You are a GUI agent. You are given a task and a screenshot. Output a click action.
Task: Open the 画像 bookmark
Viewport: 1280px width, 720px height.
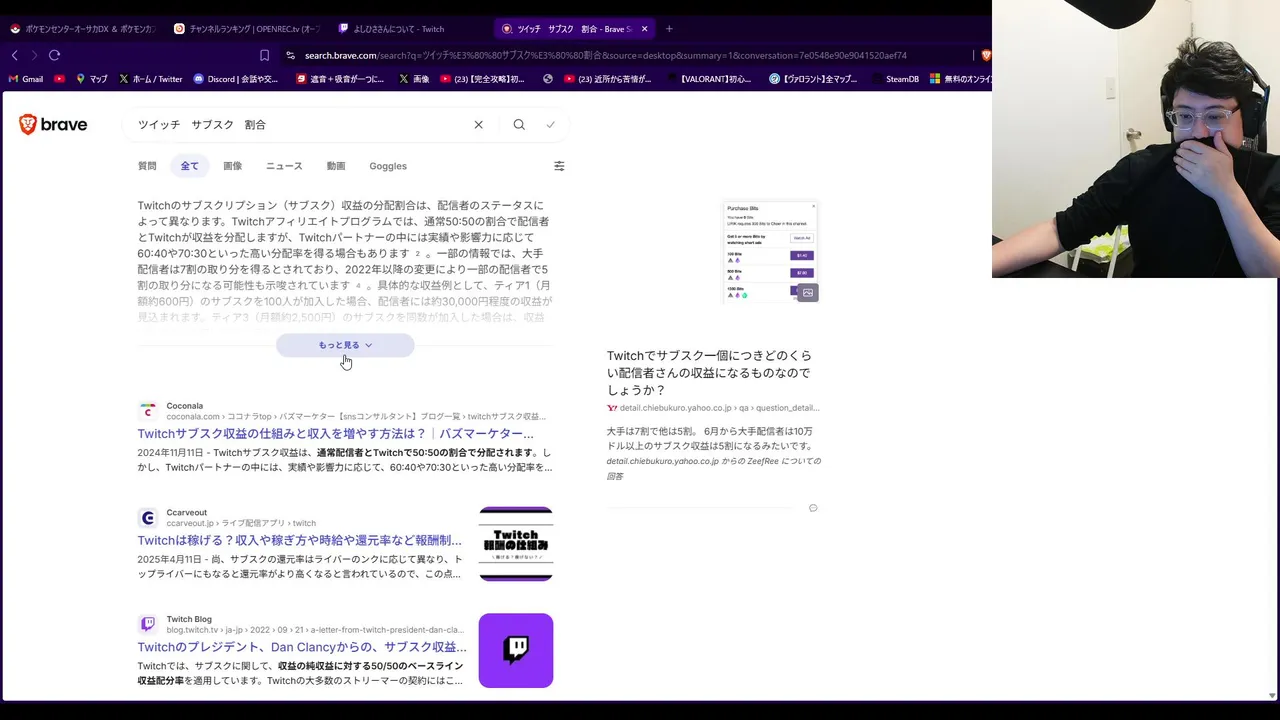pos(414,79)
